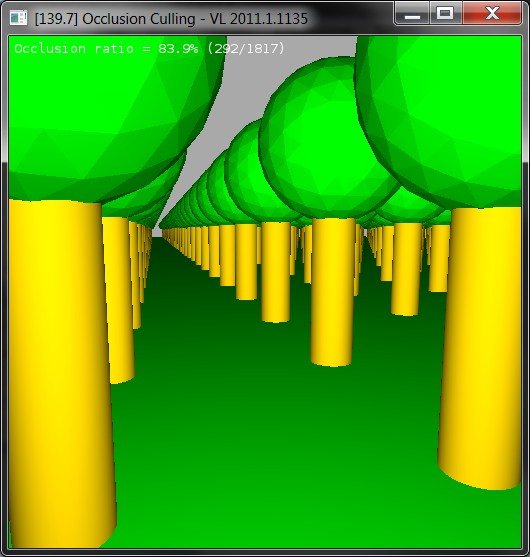The image size is (530, 557).
Task: Click the window title text 'Occlusion Culling - VL 2011.1.1135'
Action: (195, 19)
